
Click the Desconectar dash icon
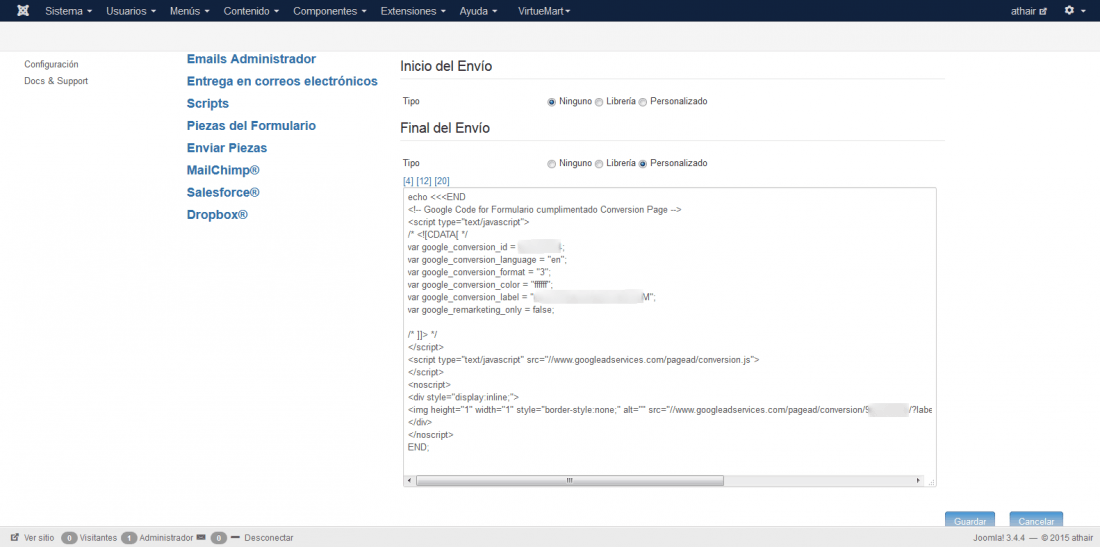235,538
